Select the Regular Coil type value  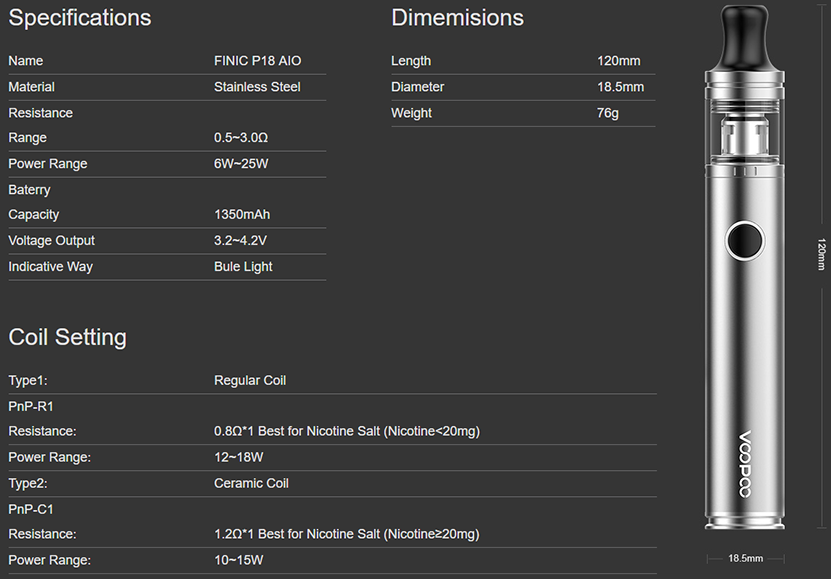click(x=250, y=380)
